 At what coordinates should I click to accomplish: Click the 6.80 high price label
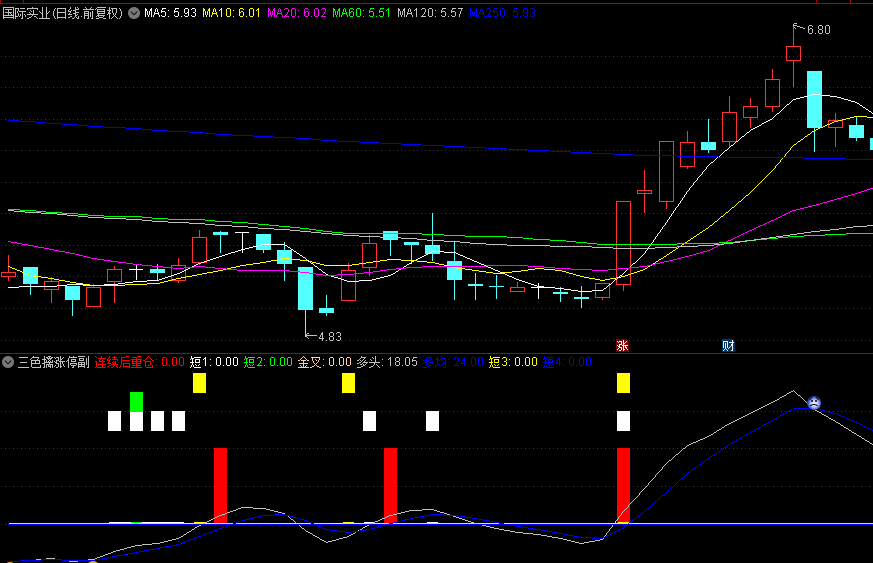click(818, 30)
